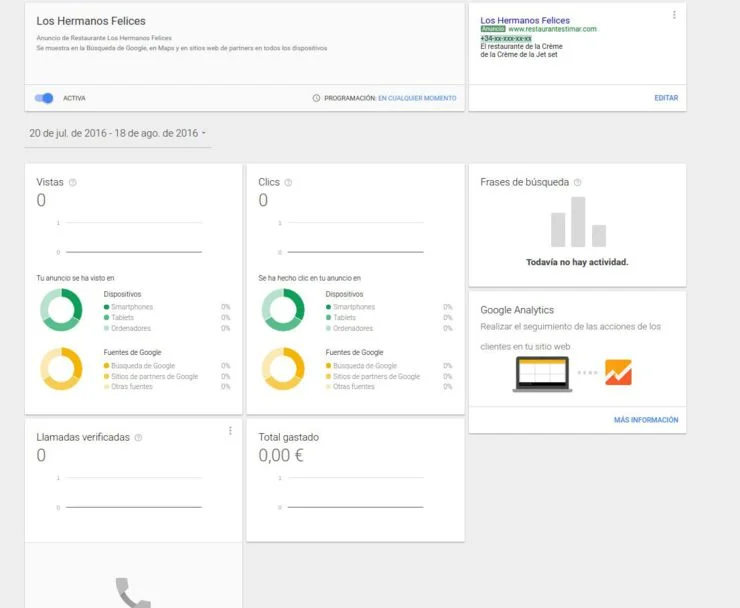Viewport: 740px width, 608px height.
Task: Open the date range 20 de jul. dropdown
Action: point(118,133)
